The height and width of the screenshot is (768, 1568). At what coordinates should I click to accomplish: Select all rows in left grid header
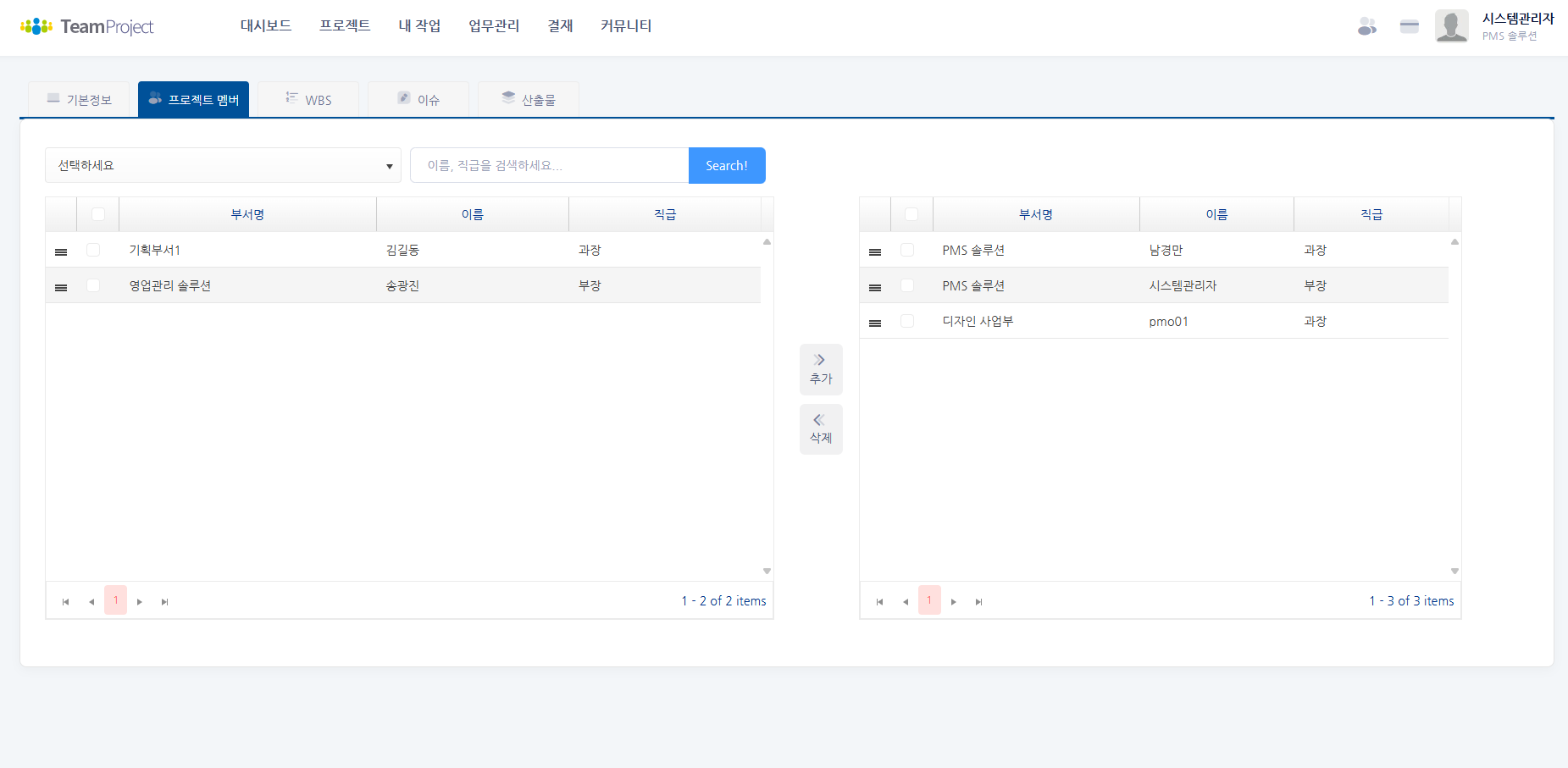pos(98,214)
